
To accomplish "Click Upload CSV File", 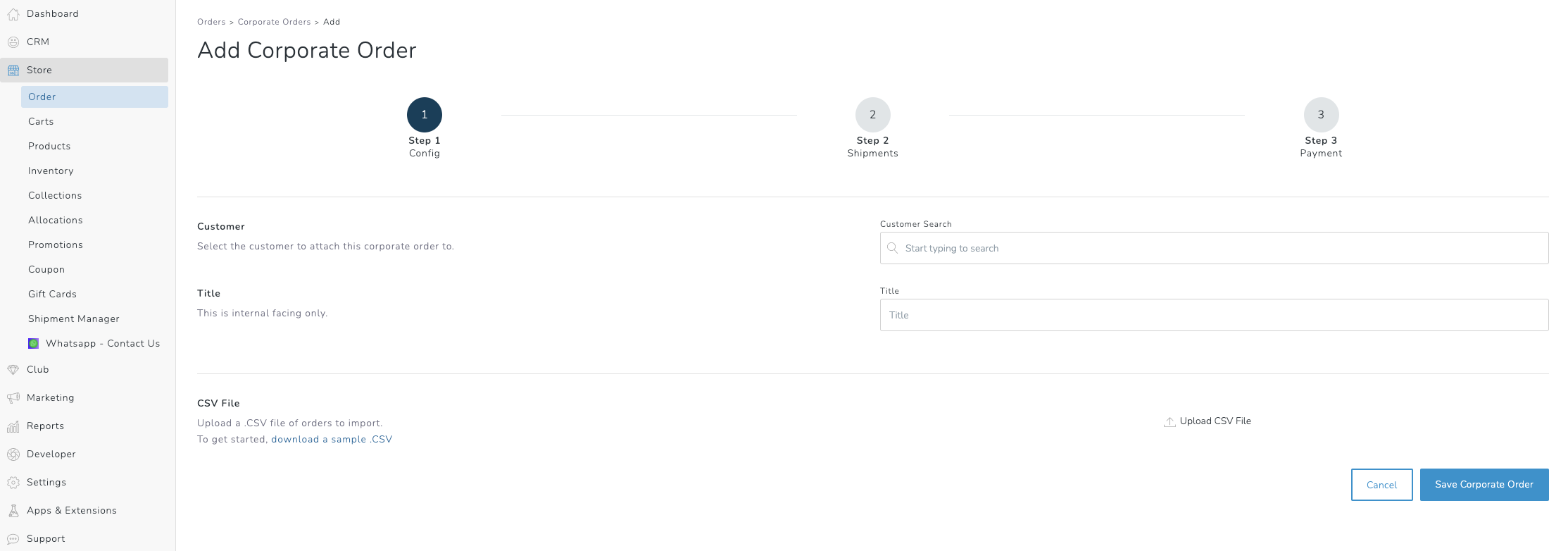I will click(1208, 421).
